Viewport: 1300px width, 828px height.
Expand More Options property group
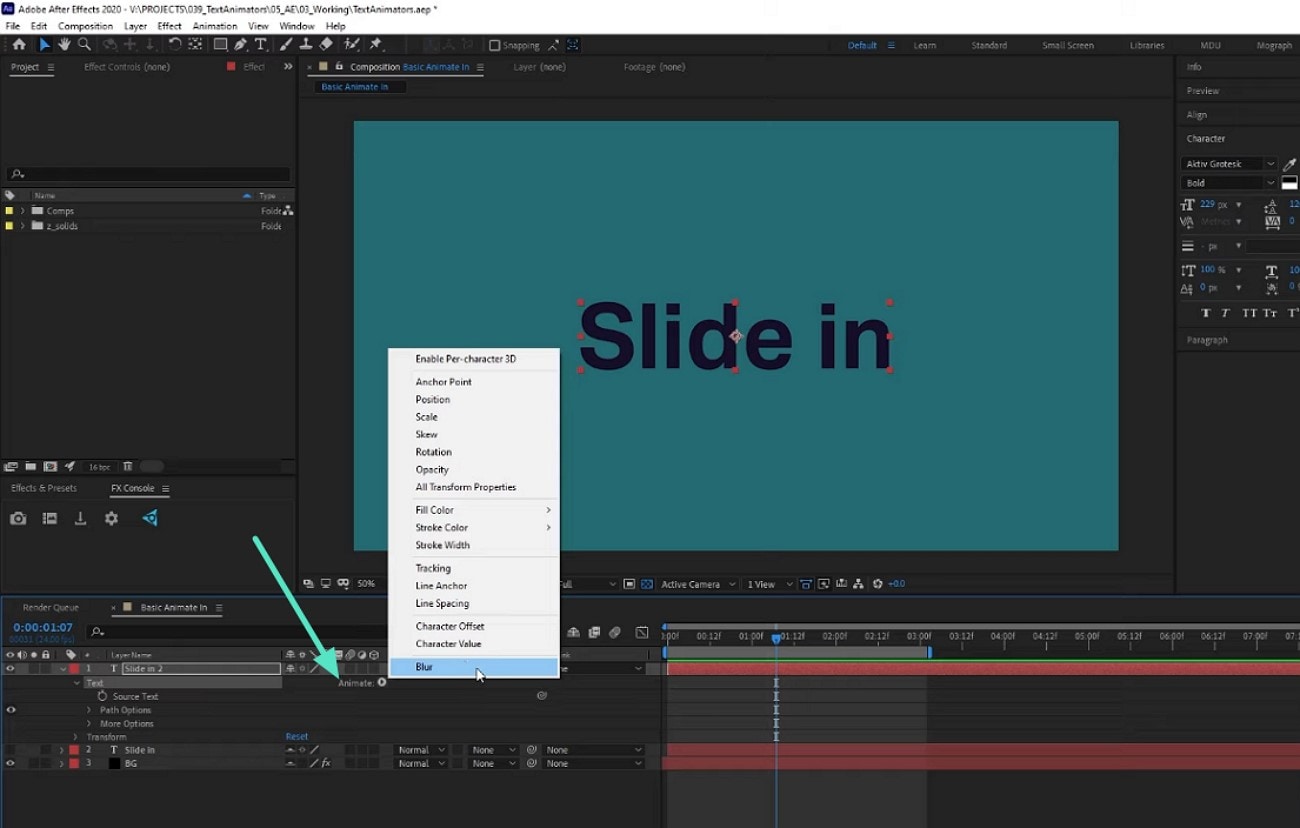(x=89, y=724)
